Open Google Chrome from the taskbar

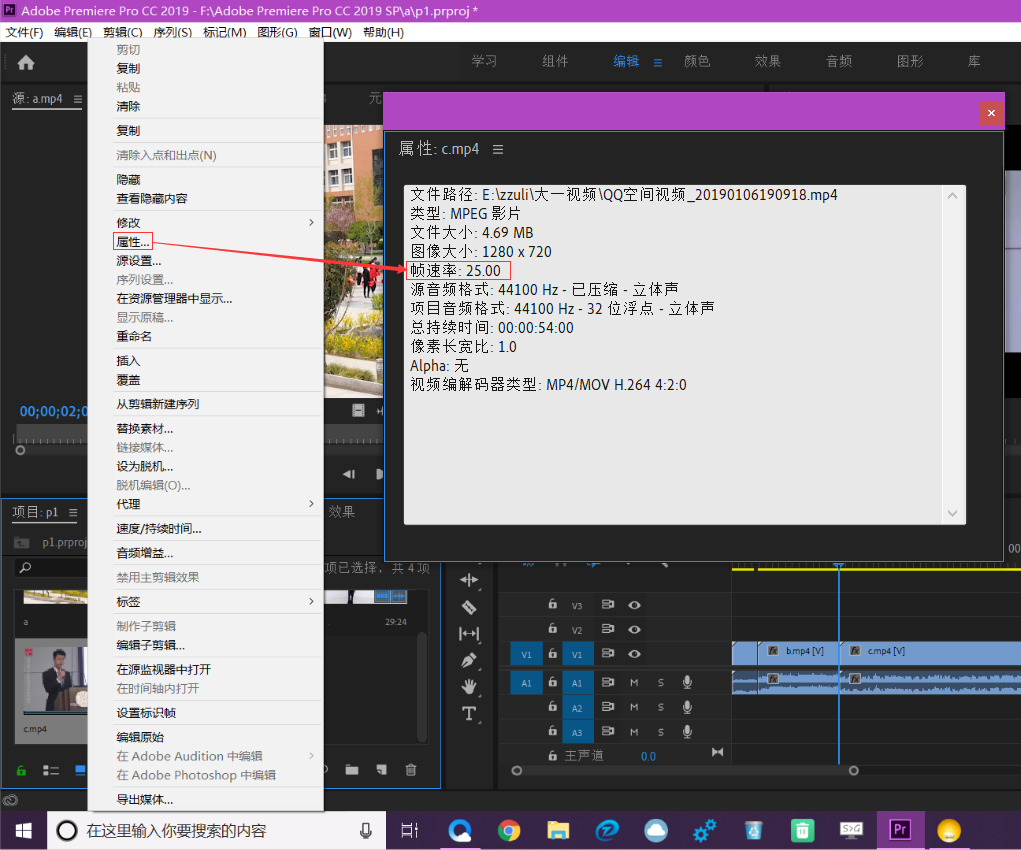pos(509,830)
